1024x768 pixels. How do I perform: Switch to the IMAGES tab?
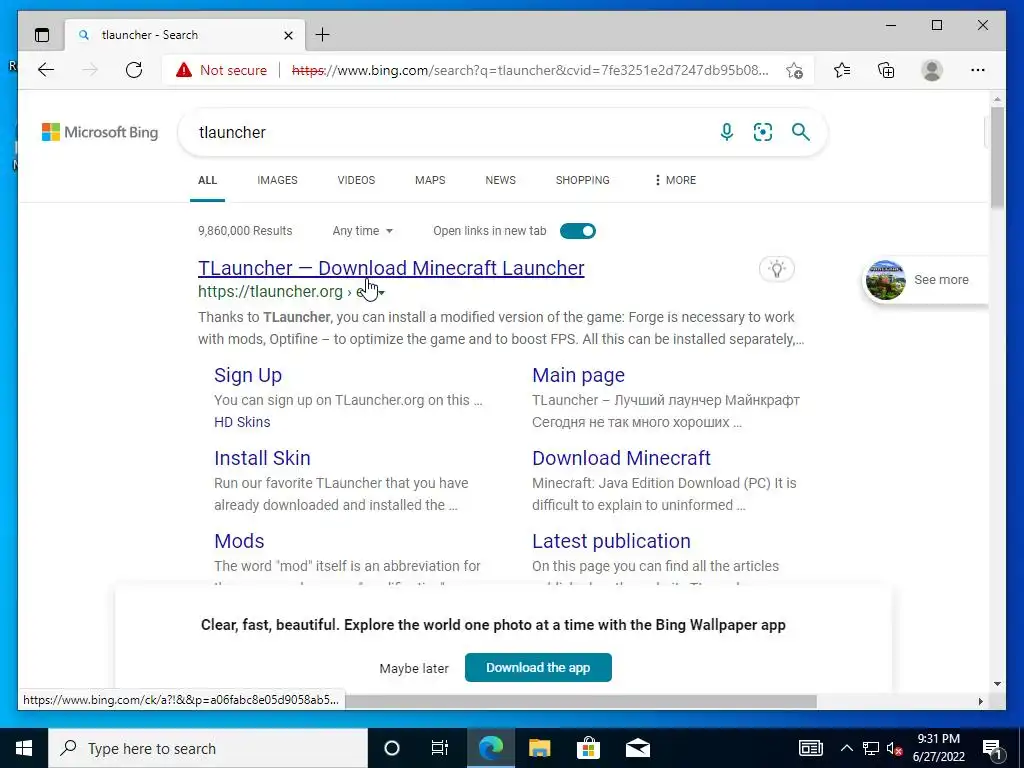[277, 180]
